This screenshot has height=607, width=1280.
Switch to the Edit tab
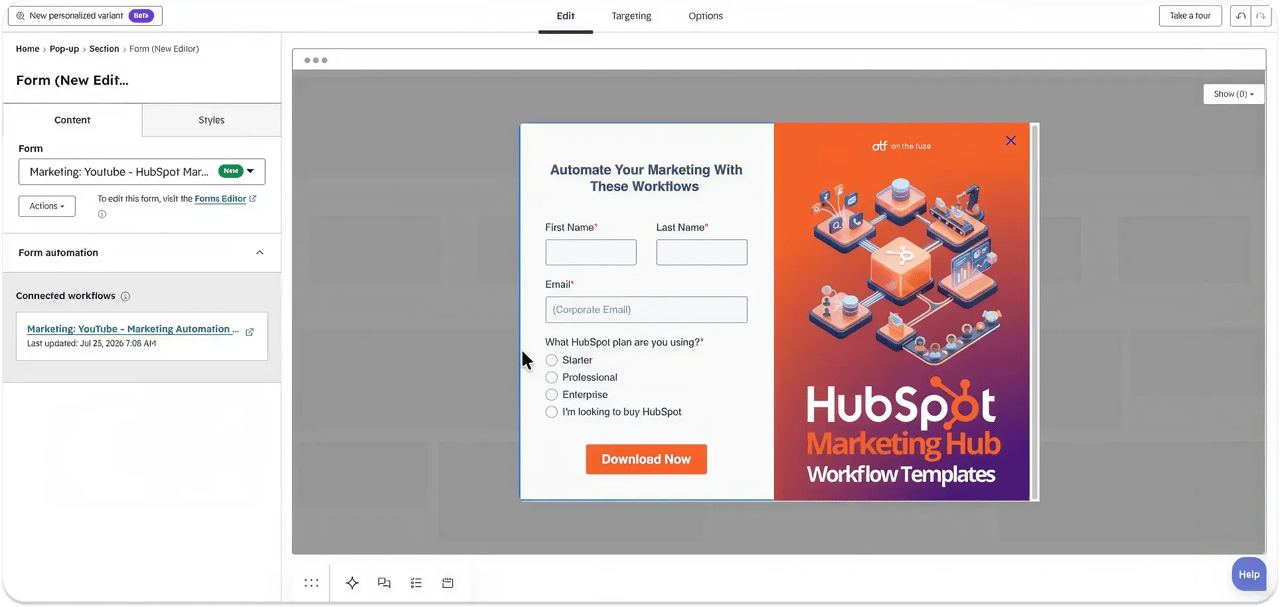566,16
